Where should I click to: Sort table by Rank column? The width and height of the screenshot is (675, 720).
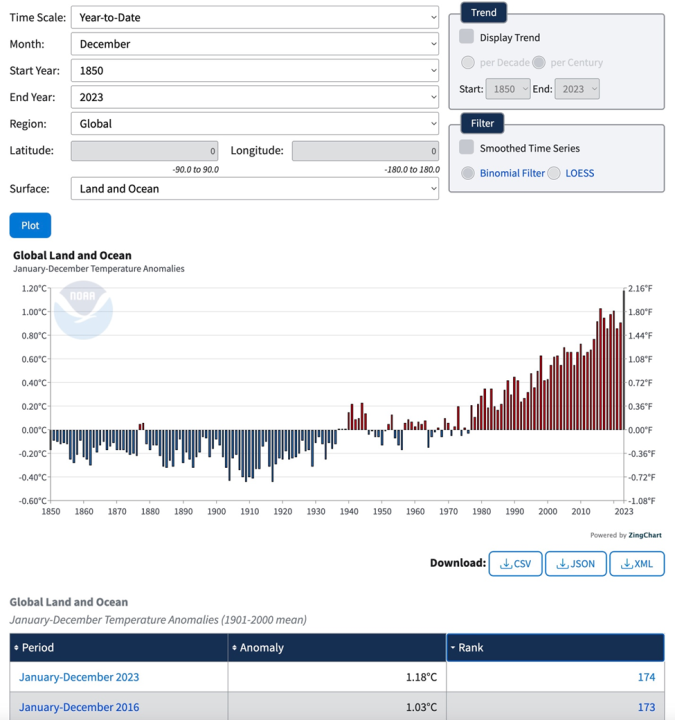point(554,648)
